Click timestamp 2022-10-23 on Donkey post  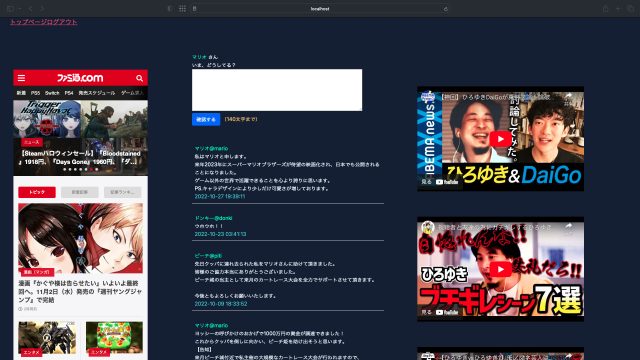(x=220, y=234)
